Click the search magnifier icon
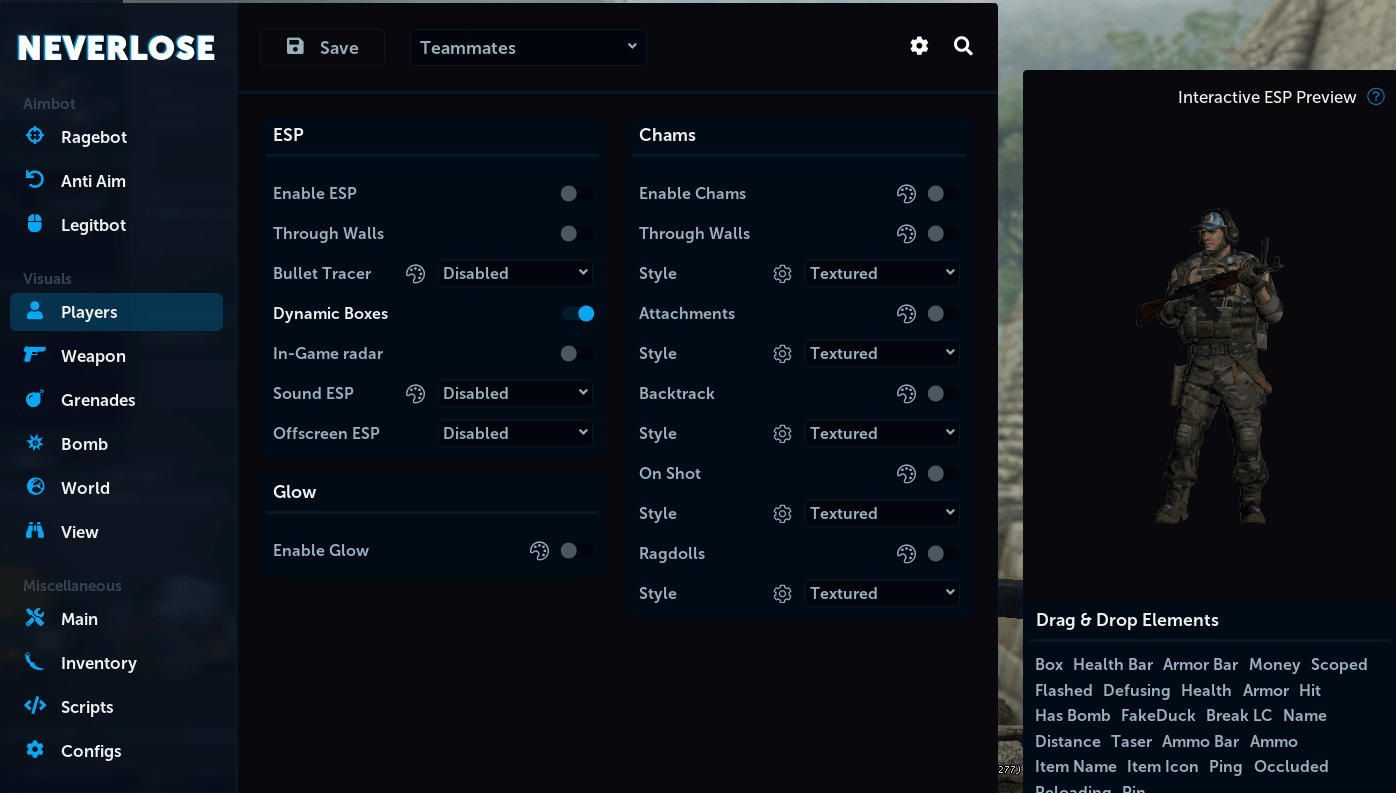The image size is (1396, 793). pos(963,46)
